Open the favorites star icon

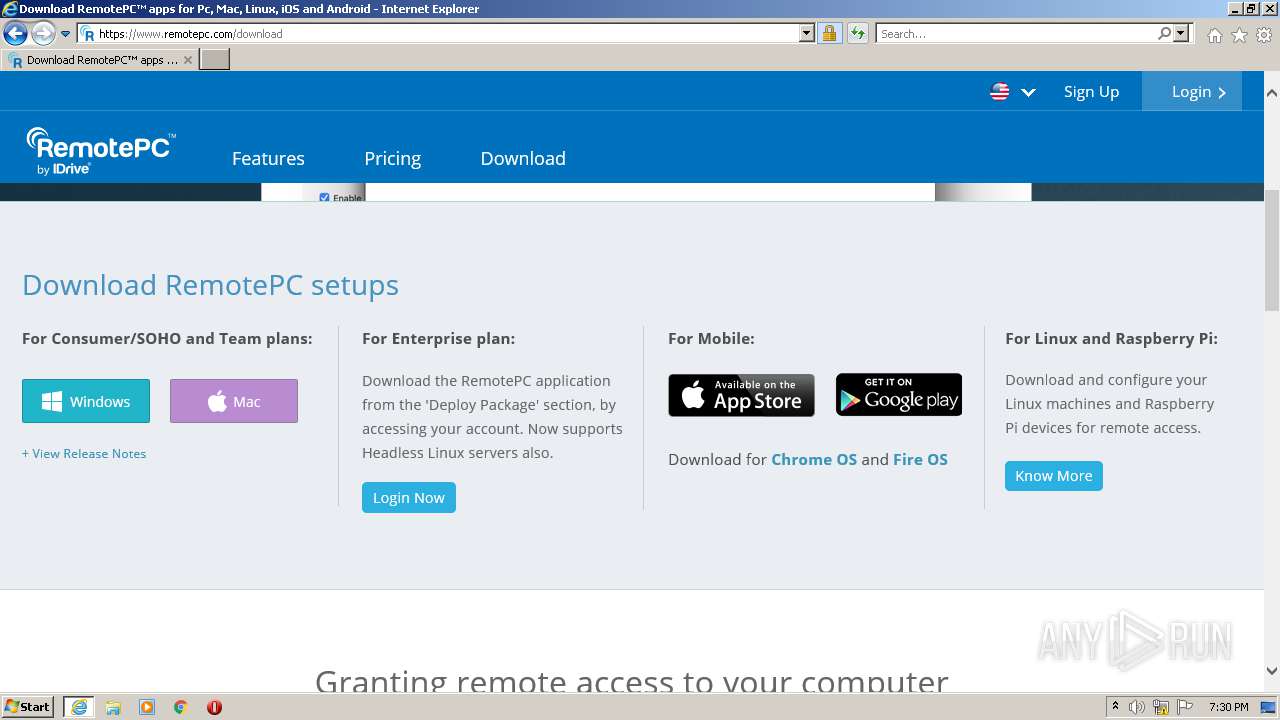tap(1239, 35)
